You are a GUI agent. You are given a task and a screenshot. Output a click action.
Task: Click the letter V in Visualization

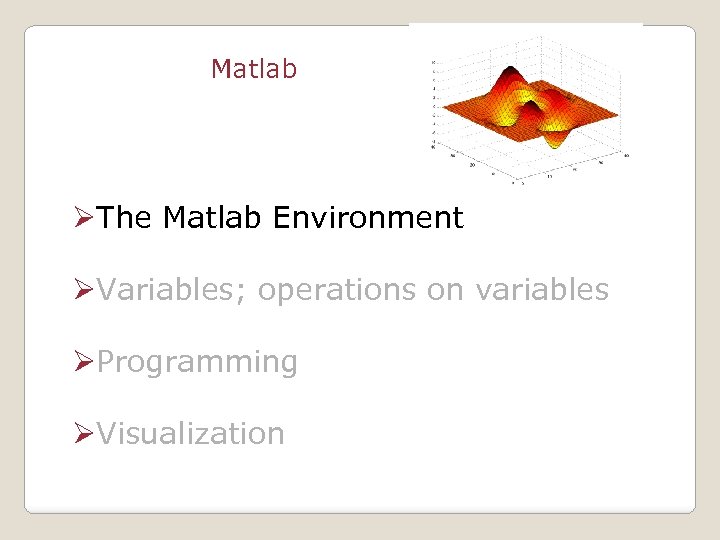107,434
